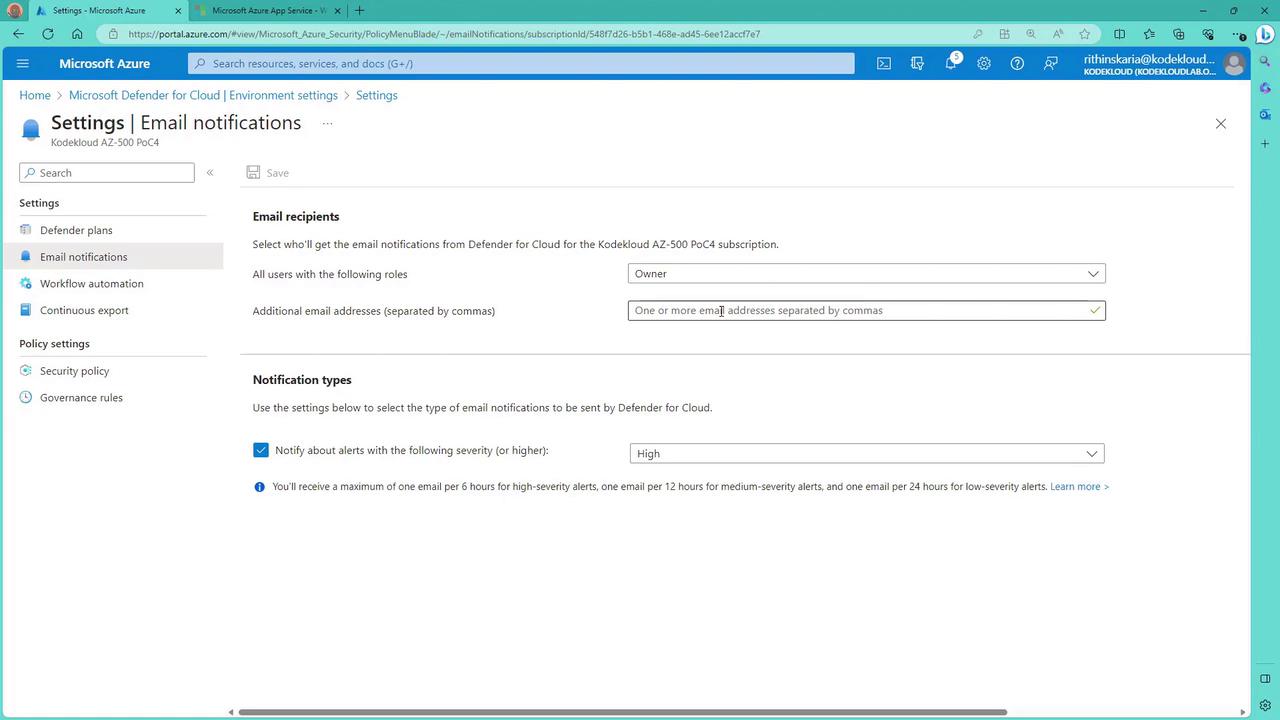
Task: Open the Feedback icon in header
Action: tap(1051, 64)
